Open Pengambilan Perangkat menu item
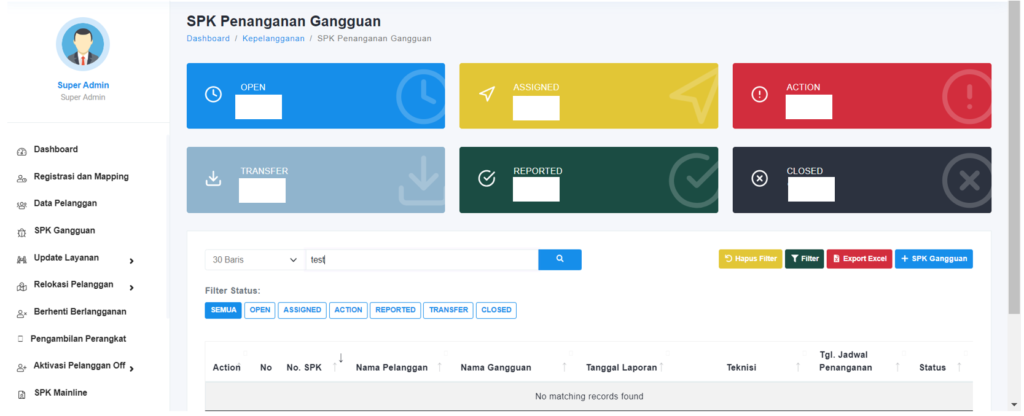 (x=78, y=339)
